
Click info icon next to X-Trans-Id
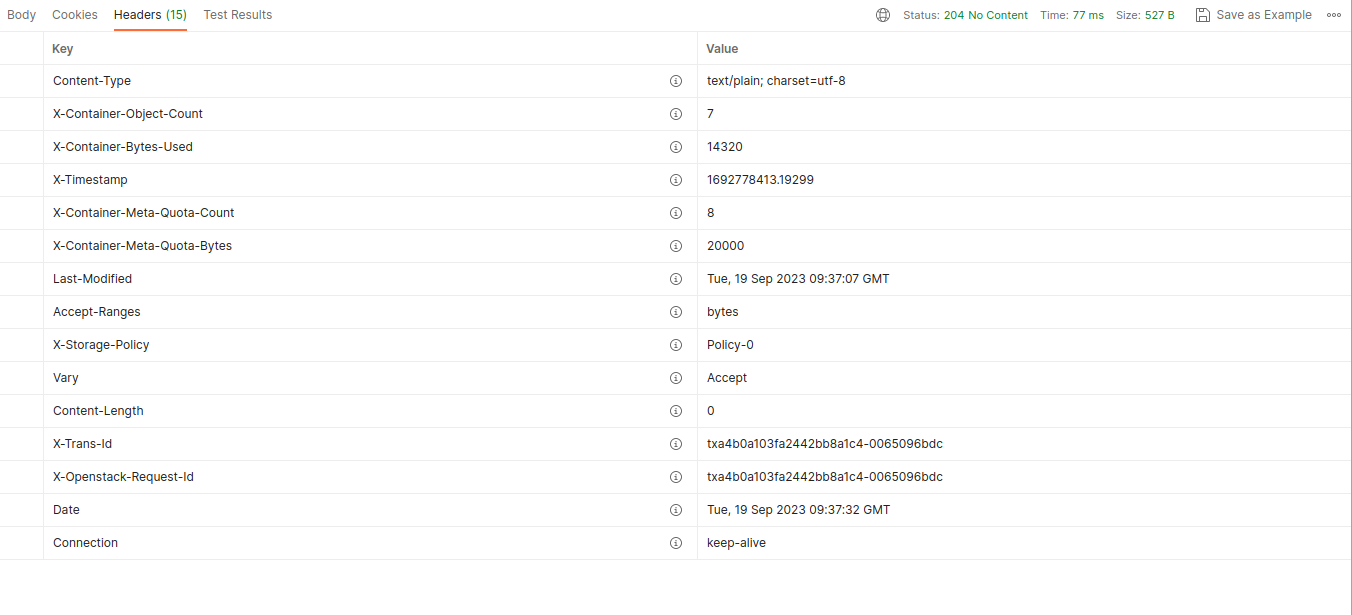click(x=676, y=444)
